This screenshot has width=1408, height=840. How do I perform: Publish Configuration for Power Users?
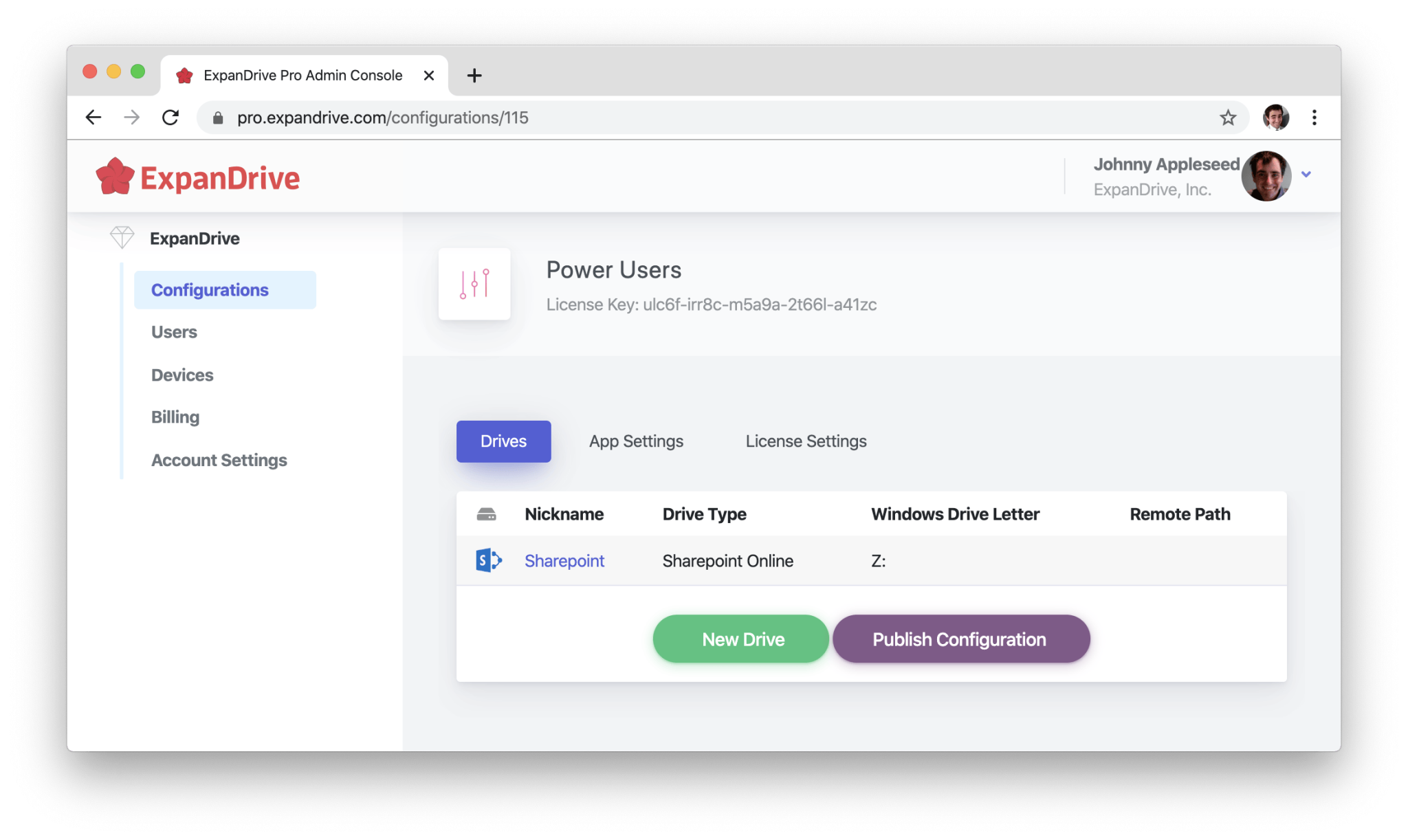[x=960, y=639]
